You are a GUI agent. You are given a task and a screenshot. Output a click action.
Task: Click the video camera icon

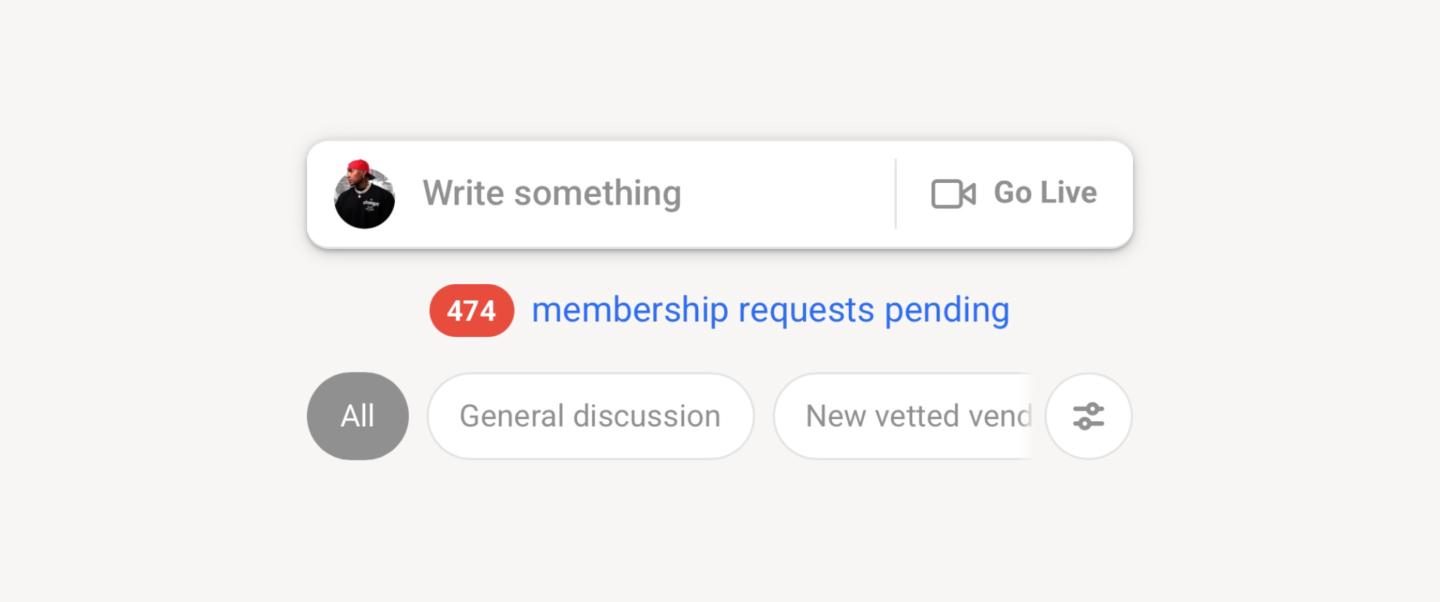point(953,194)
